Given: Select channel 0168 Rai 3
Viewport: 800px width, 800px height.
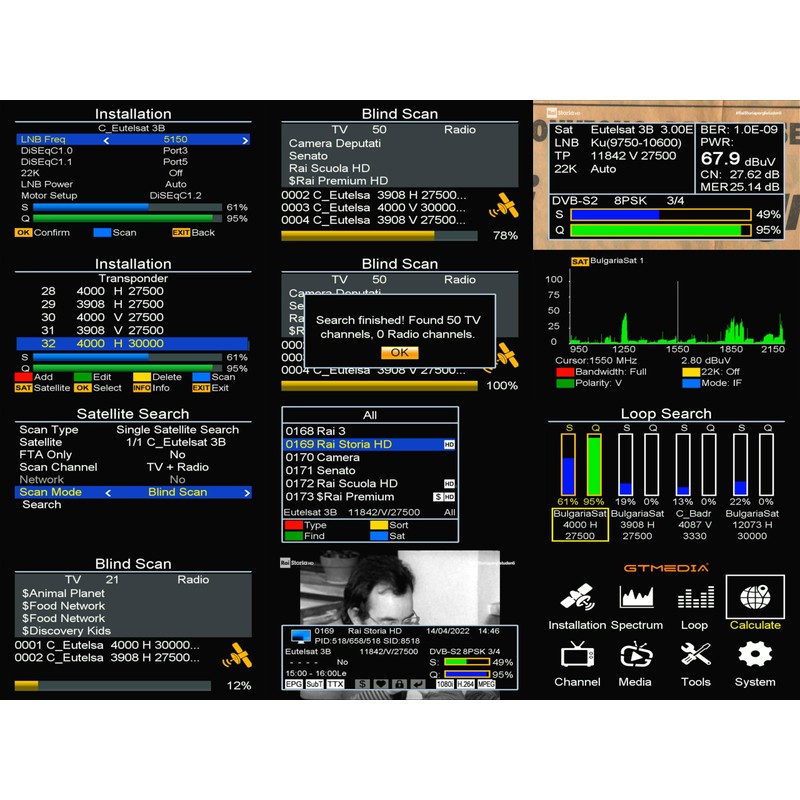Looking at the screenshot, I should click(370, 431).
